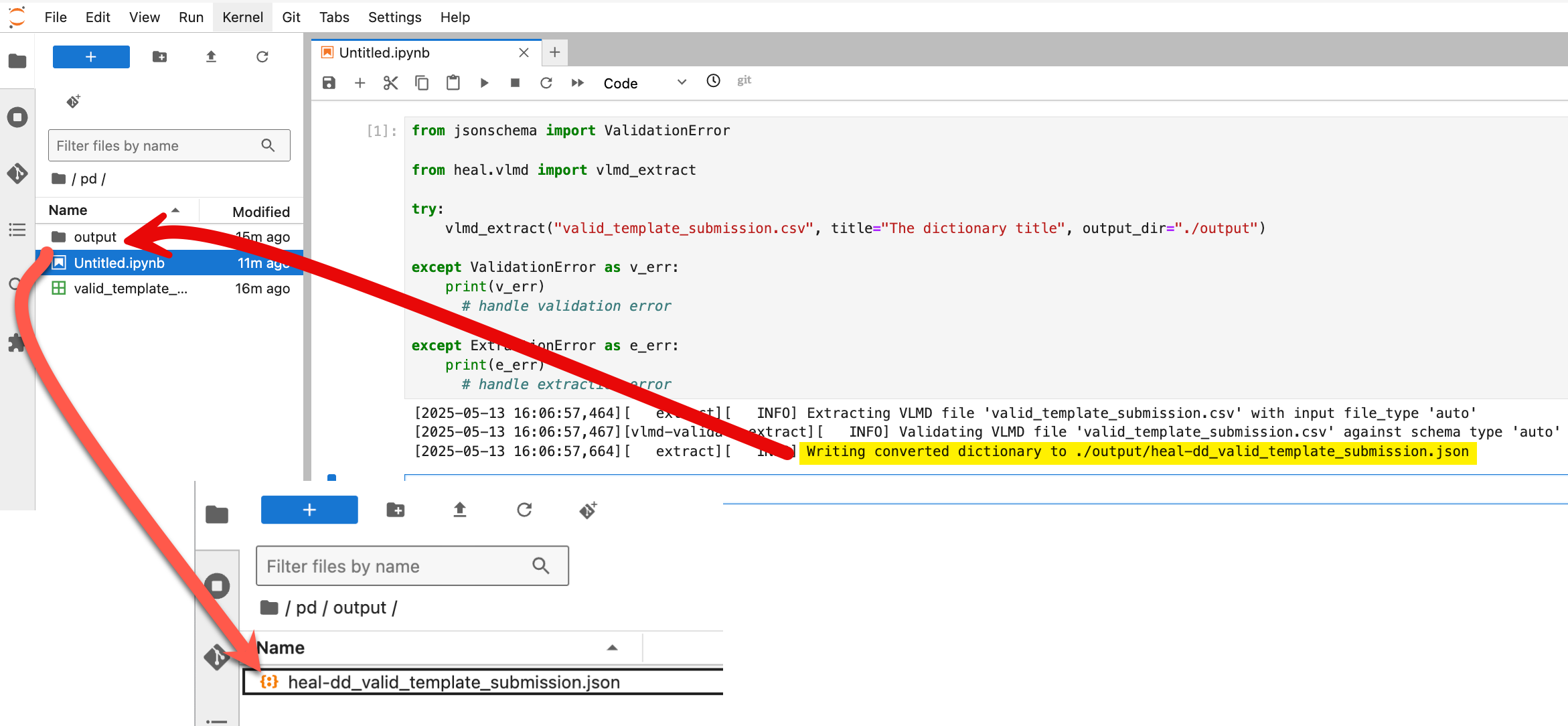Click the output breadcrumb in lower panel
This screenshot has height=726, width=1568.
[360, 607]
